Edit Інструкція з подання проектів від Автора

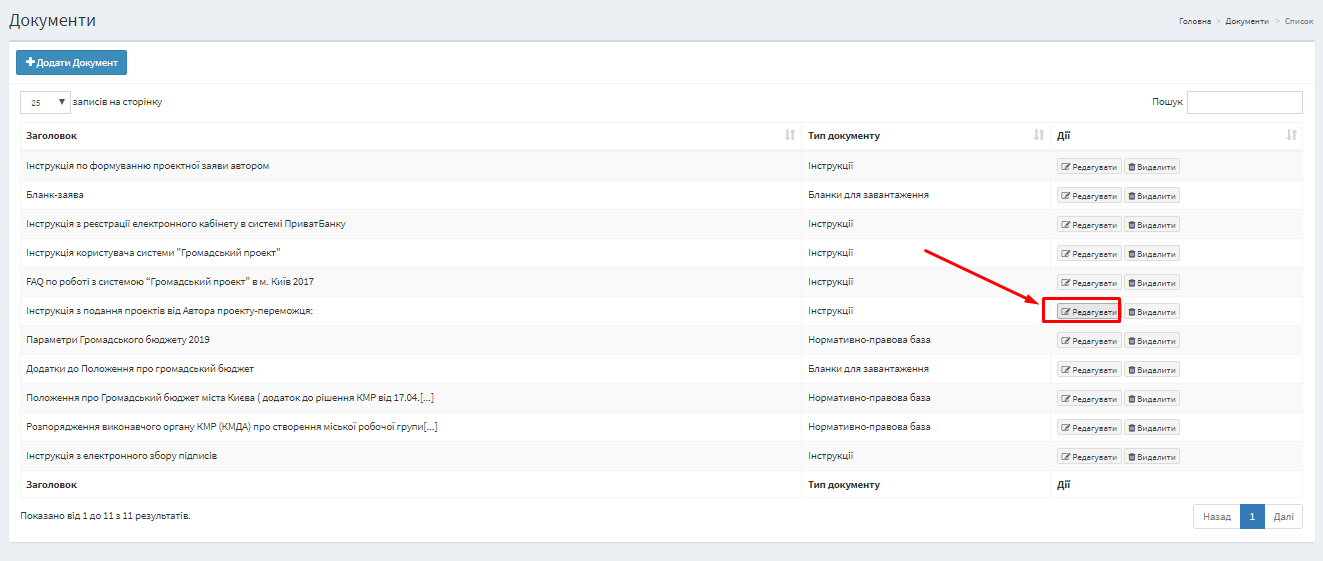[x=1089, y=312]
